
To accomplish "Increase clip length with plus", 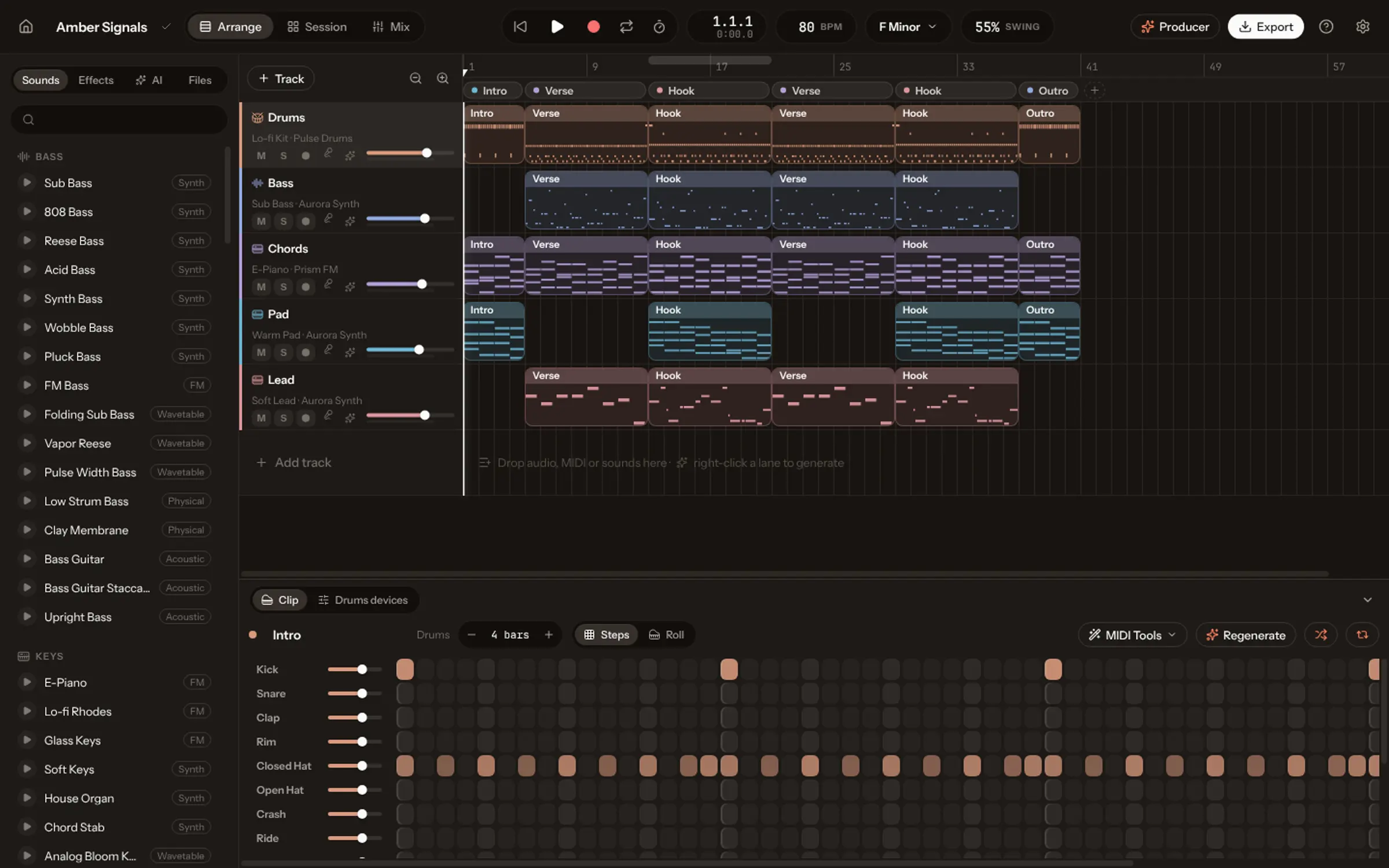I will pos(549,635).
